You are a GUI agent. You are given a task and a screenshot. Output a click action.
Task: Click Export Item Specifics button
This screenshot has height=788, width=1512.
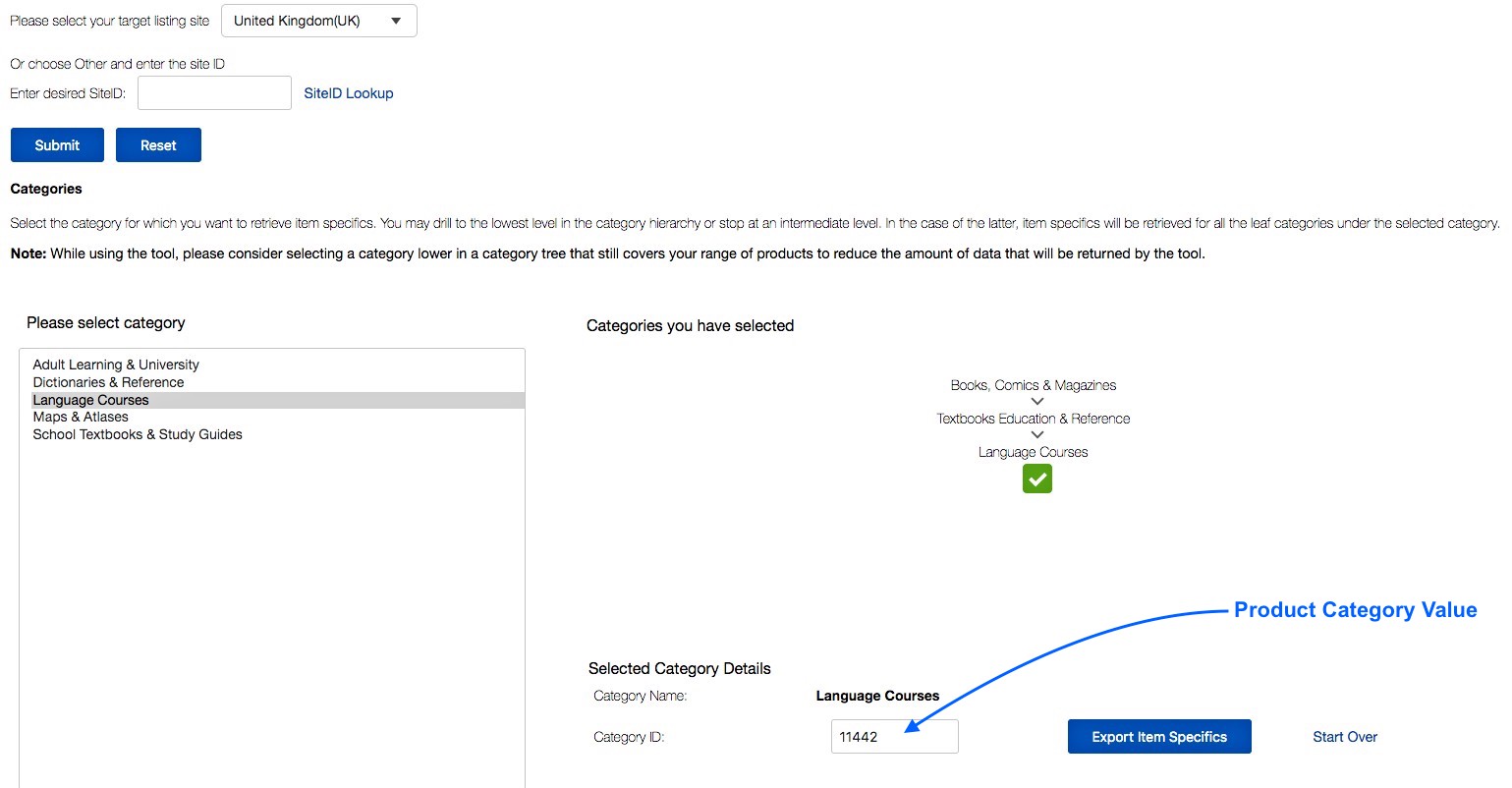[1158, 737]
